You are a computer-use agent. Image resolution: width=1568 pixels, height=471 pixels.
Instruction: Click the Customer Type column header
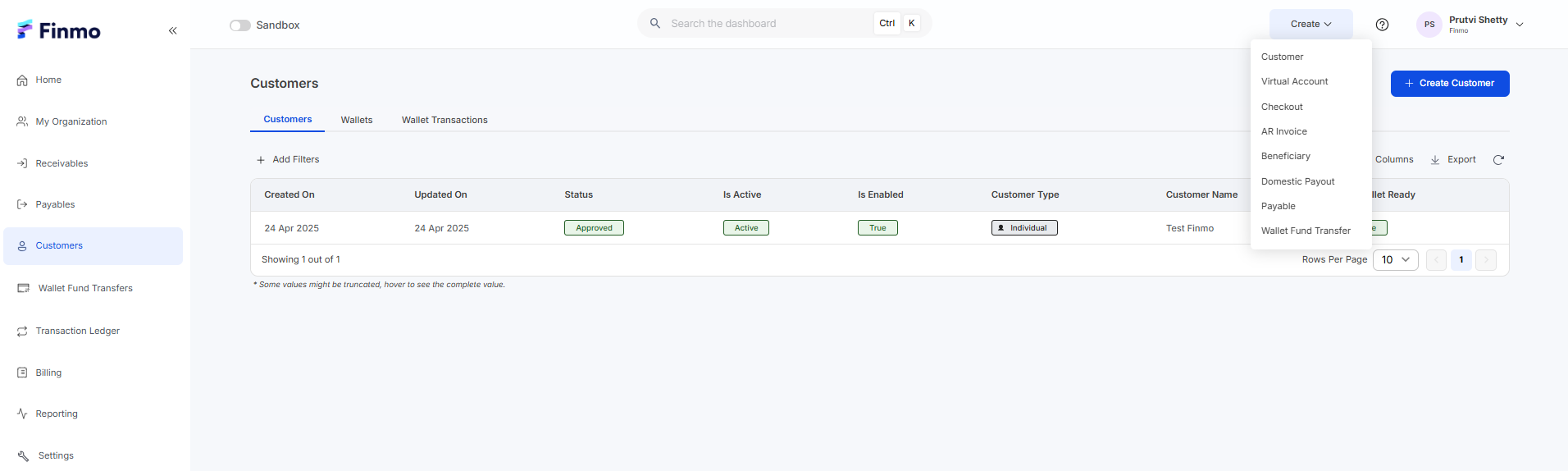1025,195
